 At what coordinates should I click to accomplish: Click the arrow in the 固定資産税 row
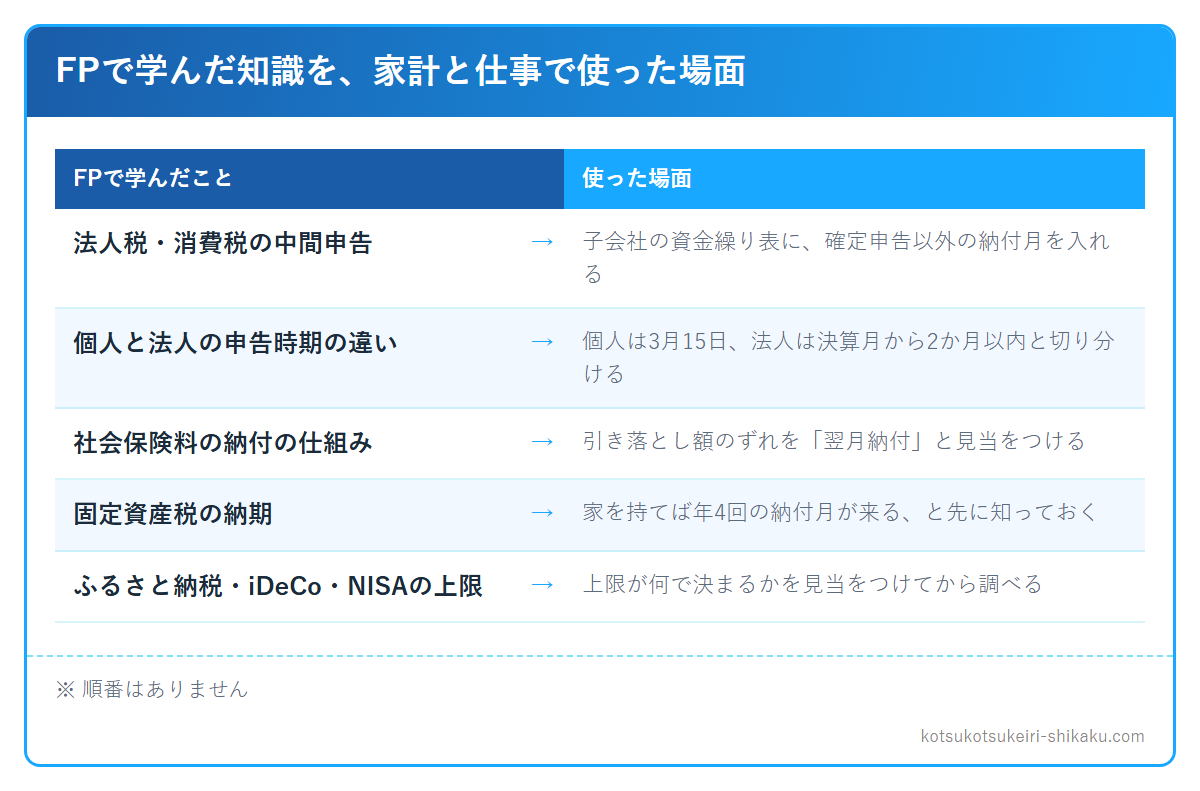pyautogui.click(x=542, y=513)
